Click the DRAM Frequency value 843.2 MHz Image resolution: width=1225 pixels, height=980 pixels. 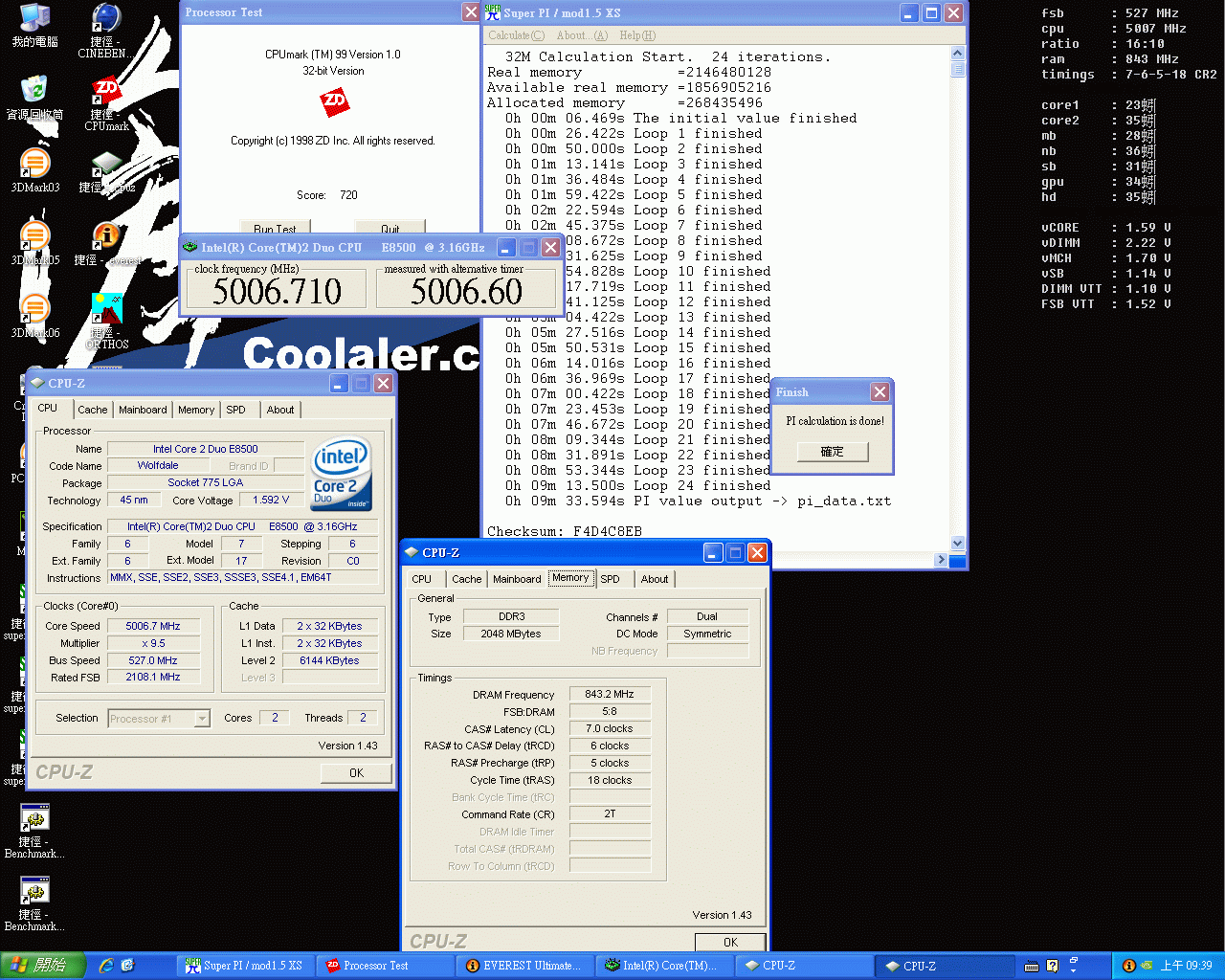(610, 694)
